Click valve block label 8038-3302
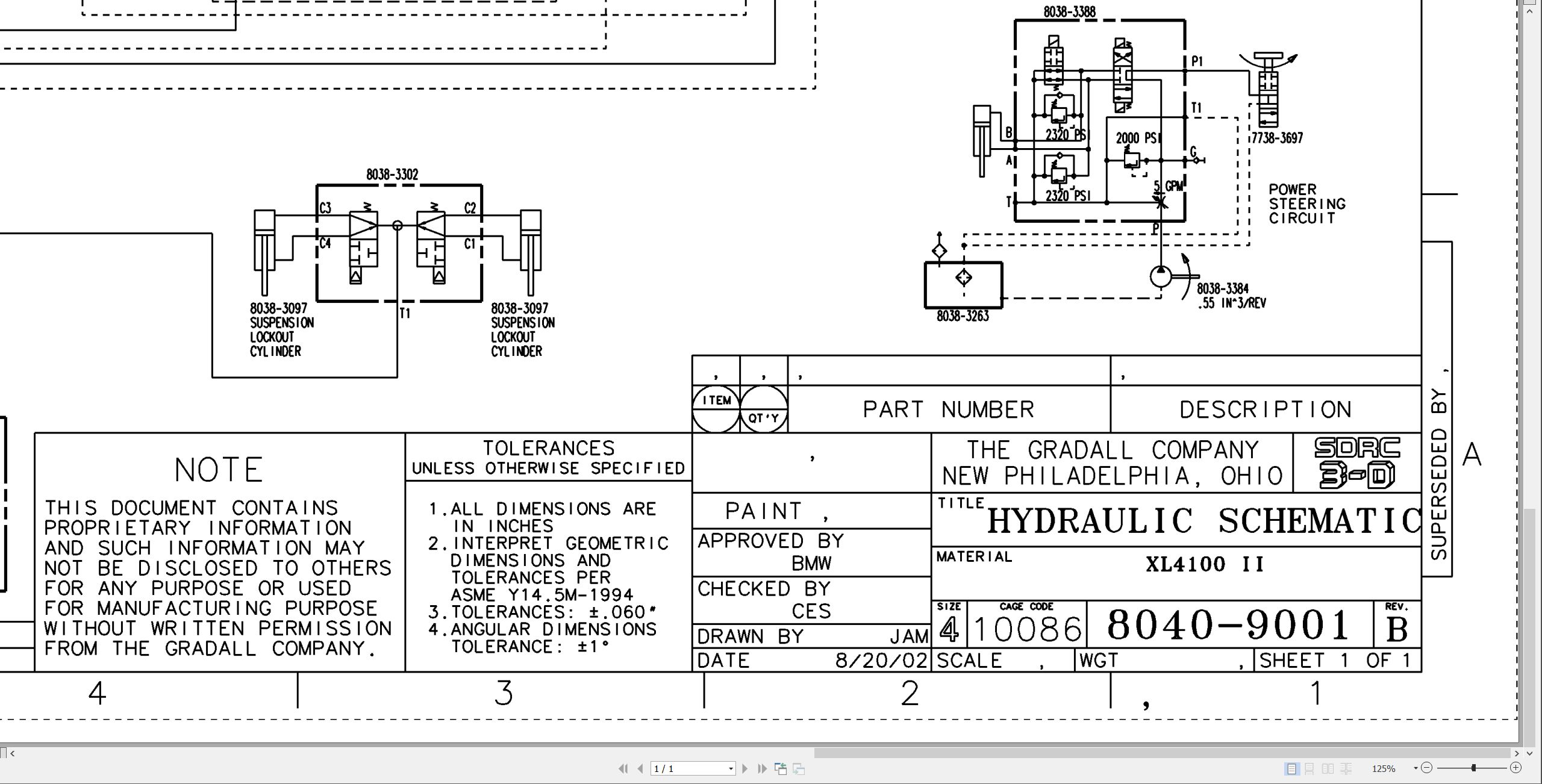 [x=392, y=175]
